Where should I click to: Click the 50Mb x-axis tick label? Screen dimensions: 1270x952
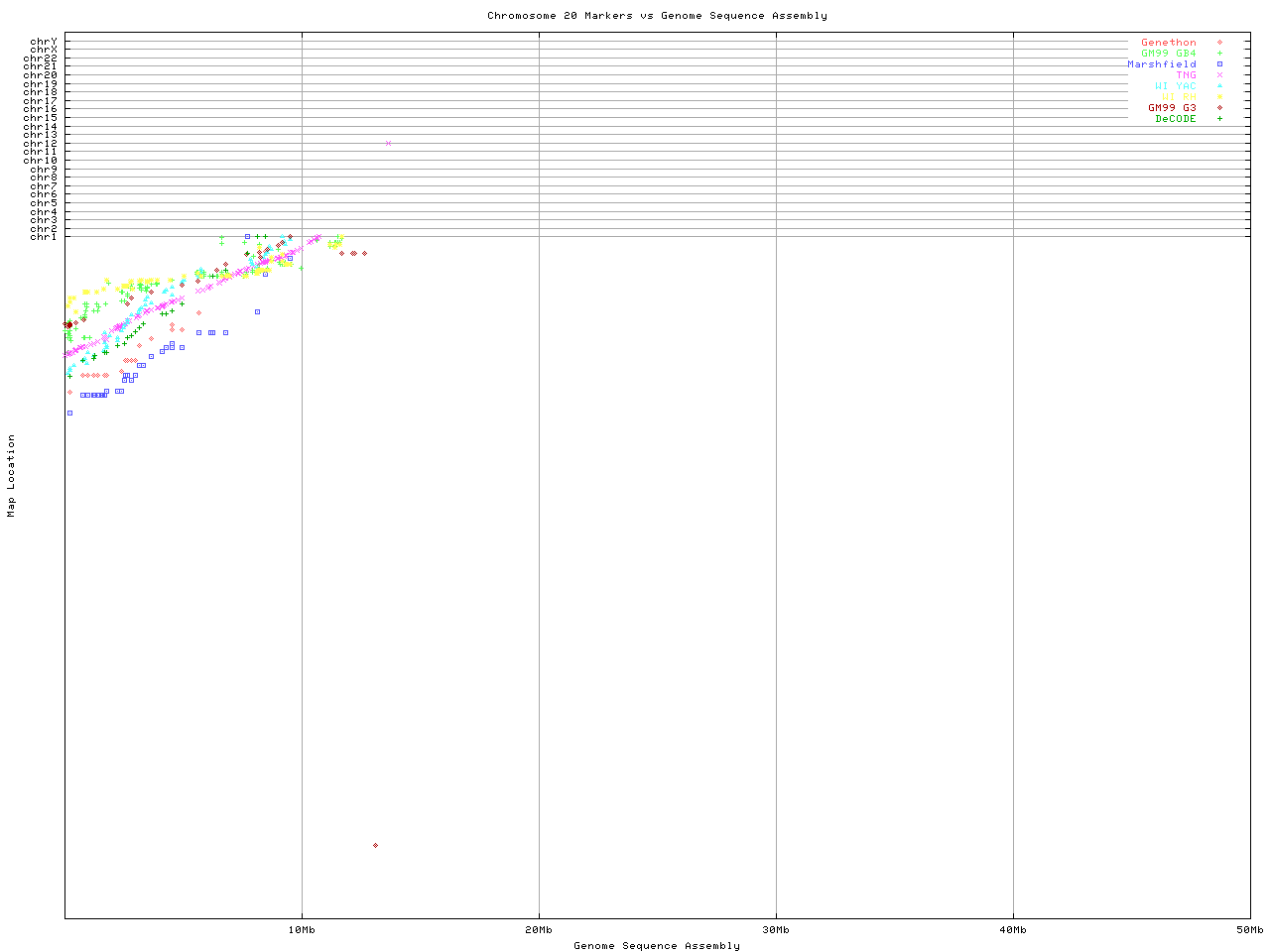coord(1249,930)
